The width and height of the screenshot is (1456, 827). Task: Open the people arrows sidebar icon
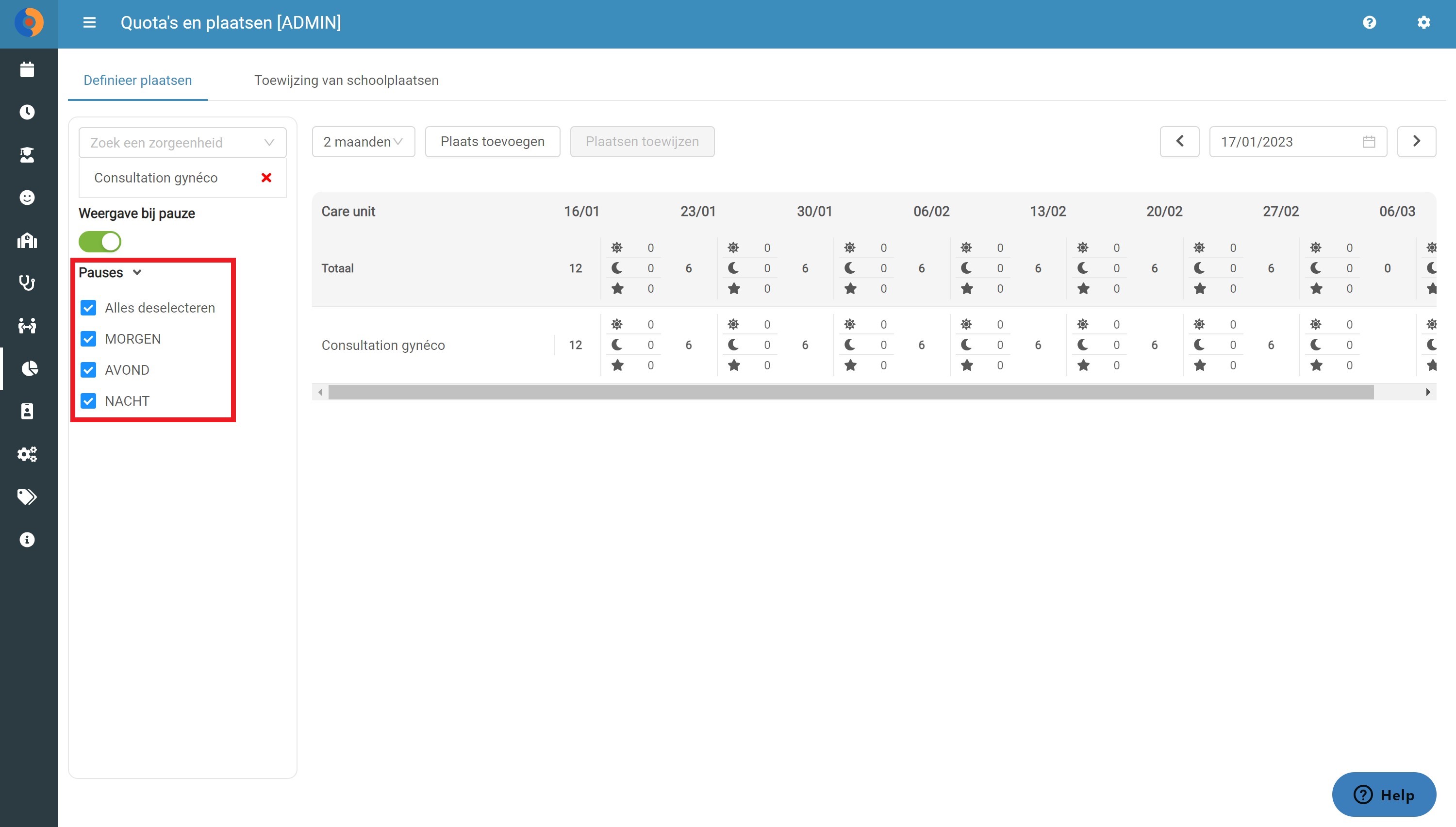[x=27, y=326]
